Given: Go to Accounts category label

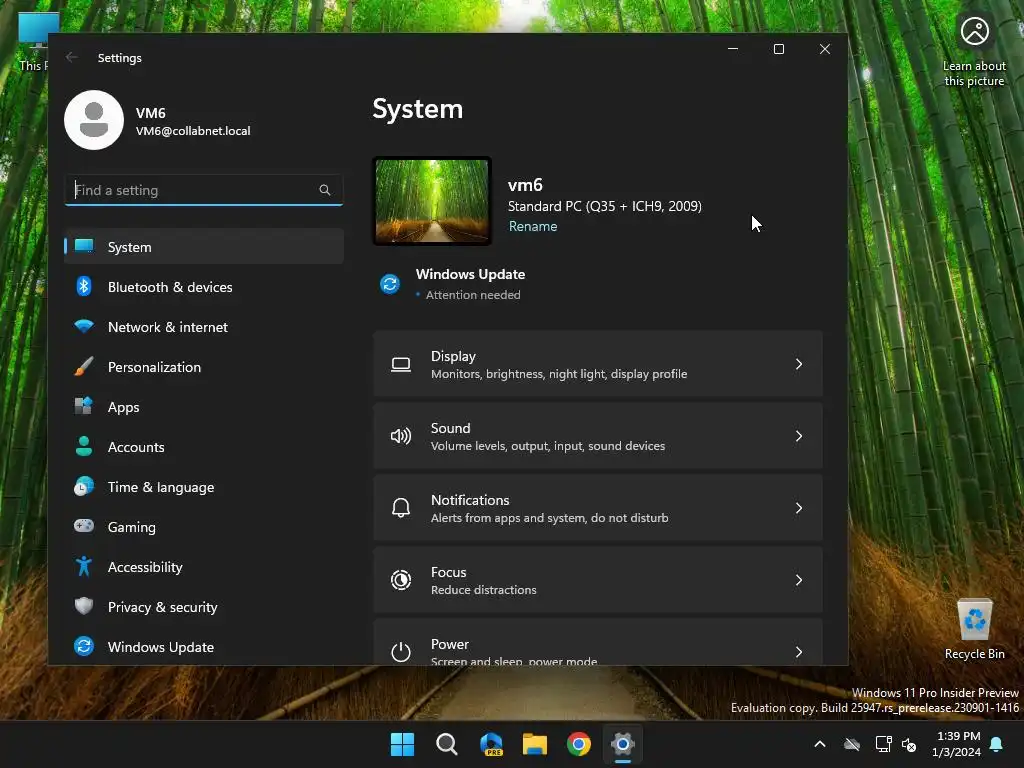Looking at the screenshot, I should [136, 447].
